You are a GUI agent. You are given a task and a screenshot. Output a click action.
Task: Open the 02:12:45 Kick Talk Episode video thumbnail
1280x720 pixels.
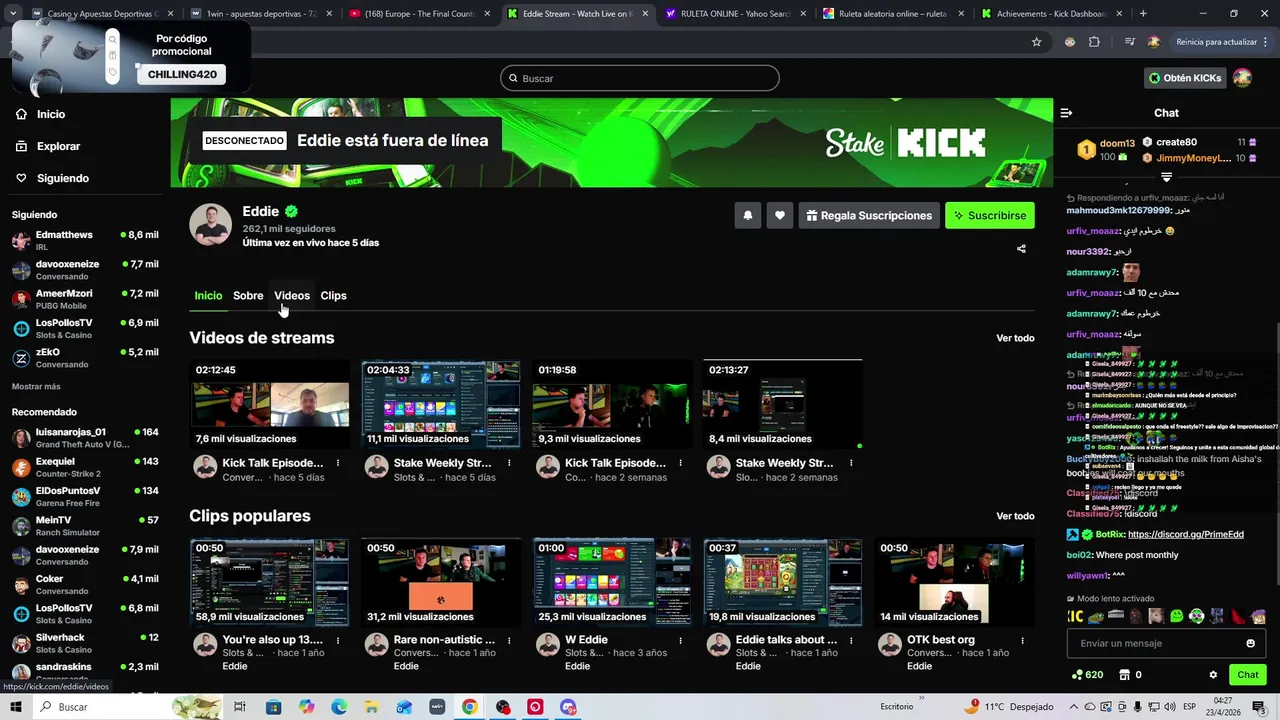pyautogui.click(x=270, y=404)
